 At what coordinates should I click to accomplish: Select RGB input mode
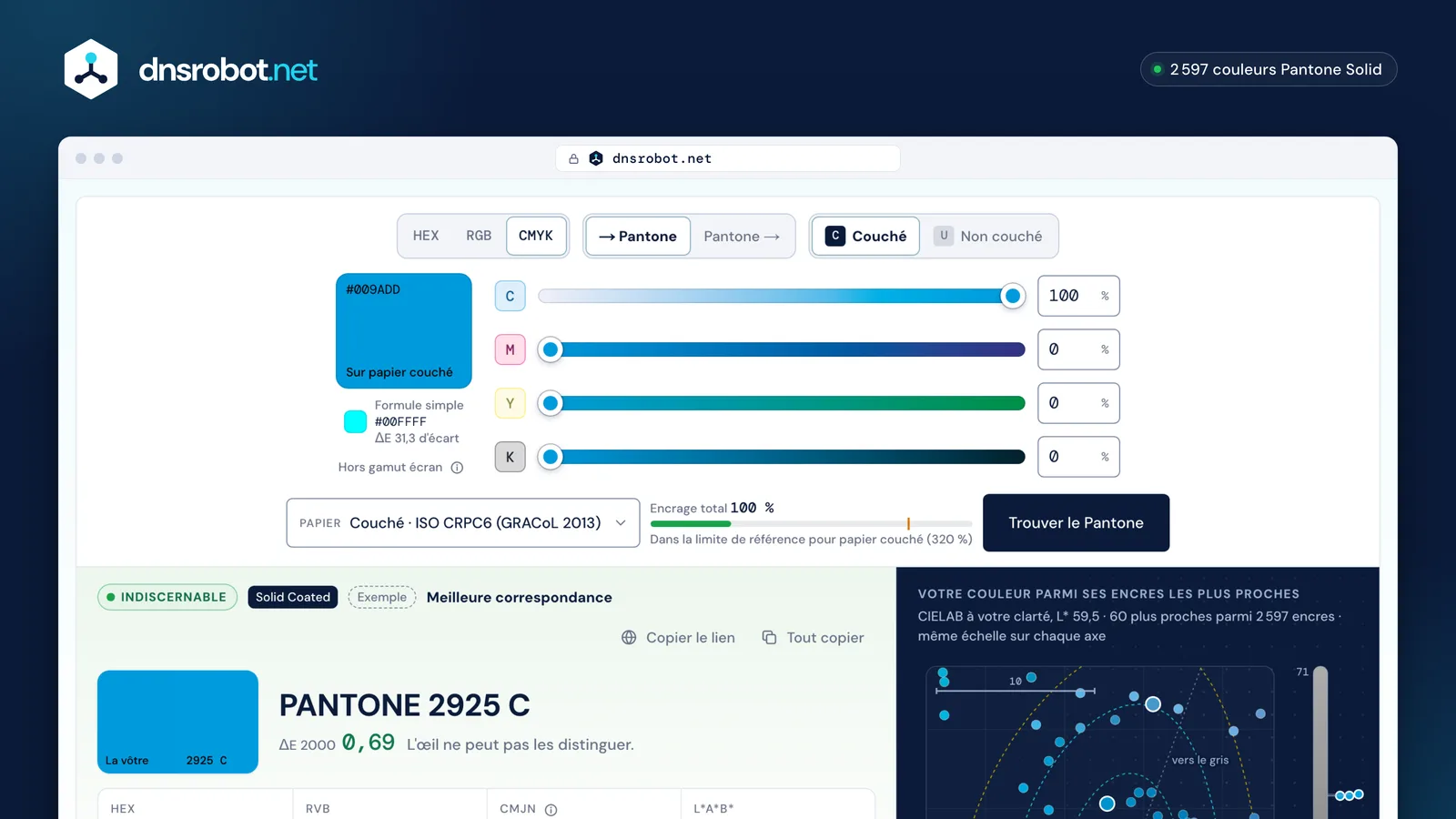[479, 236]
